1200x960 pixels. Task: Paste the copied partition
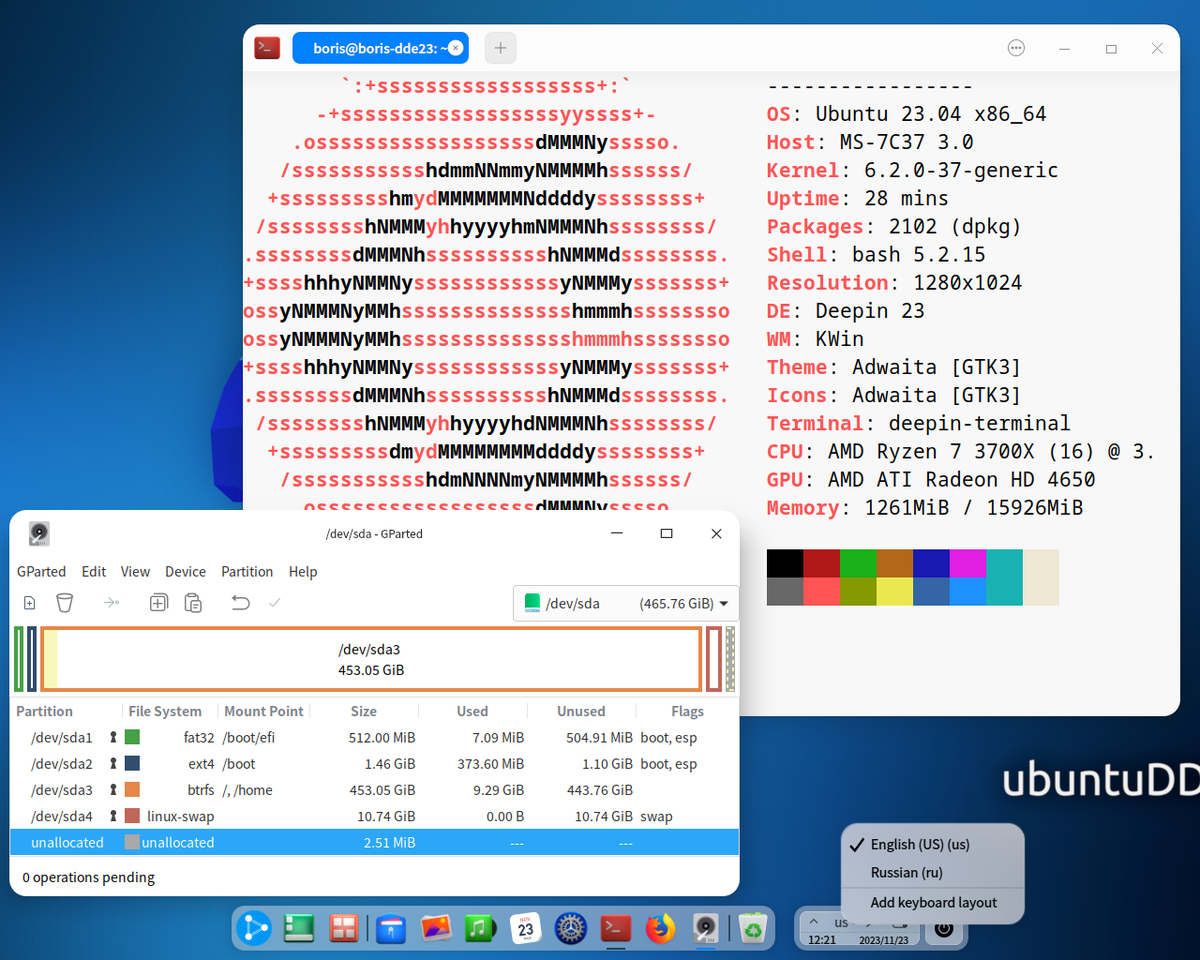[x=193, y=603]
